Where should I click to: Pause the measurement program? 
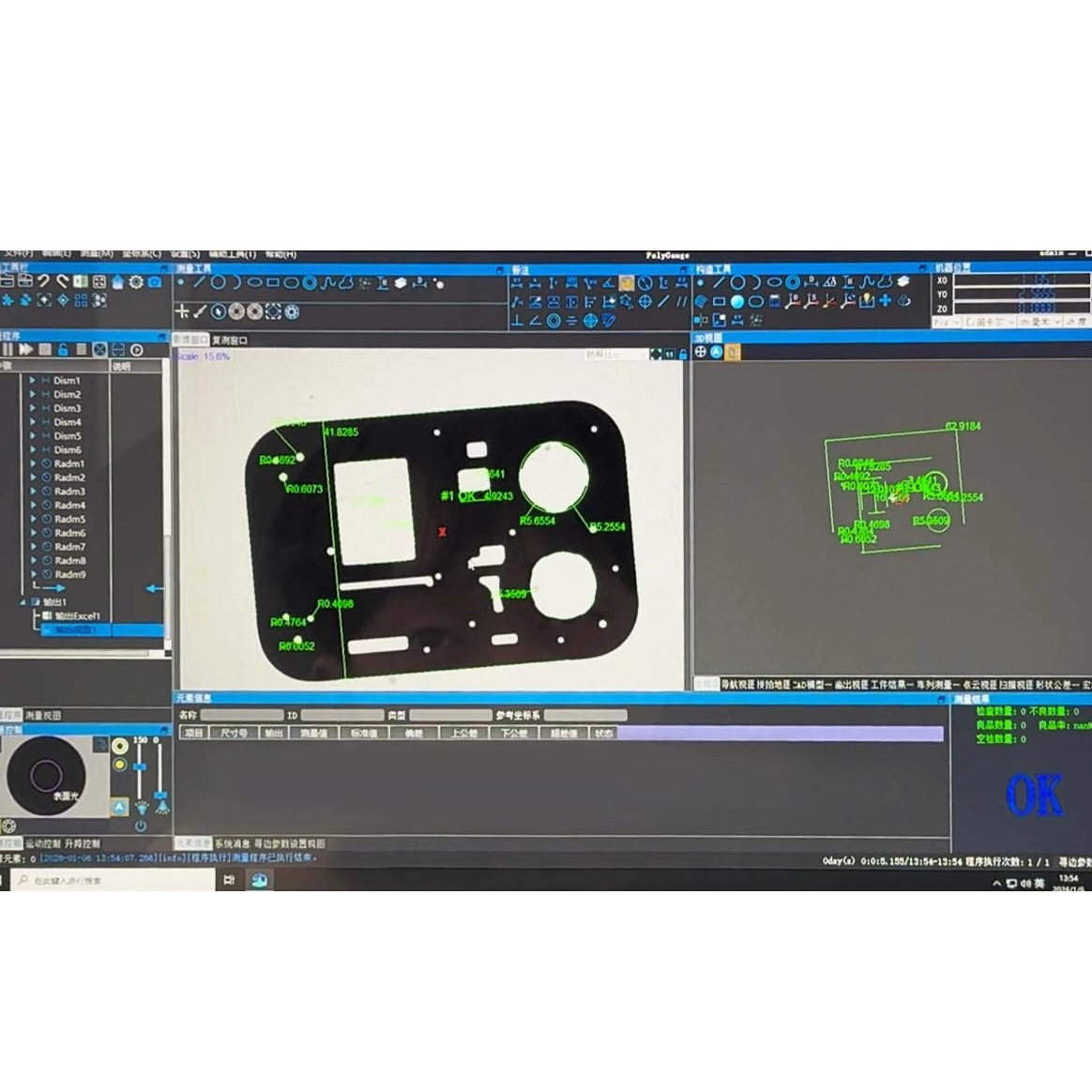(8, 350)
